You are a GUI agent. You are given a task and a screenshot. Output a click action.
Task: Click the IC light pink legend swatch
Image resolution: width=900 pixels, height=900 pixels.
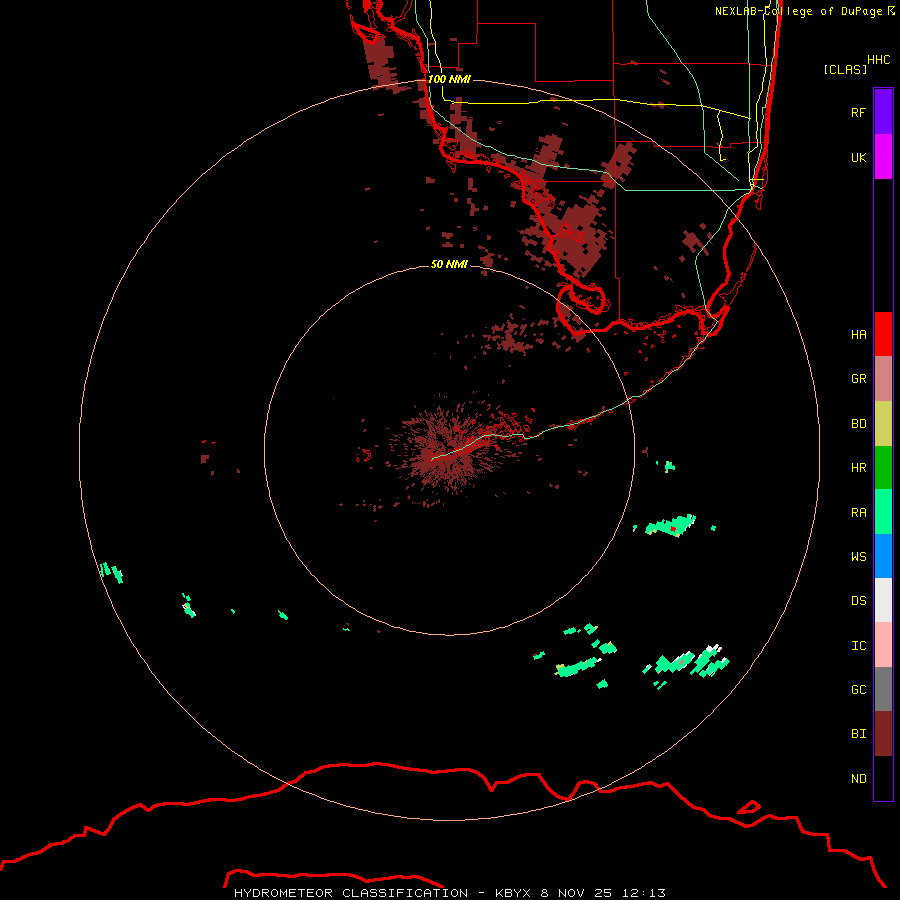click(883, 645)
